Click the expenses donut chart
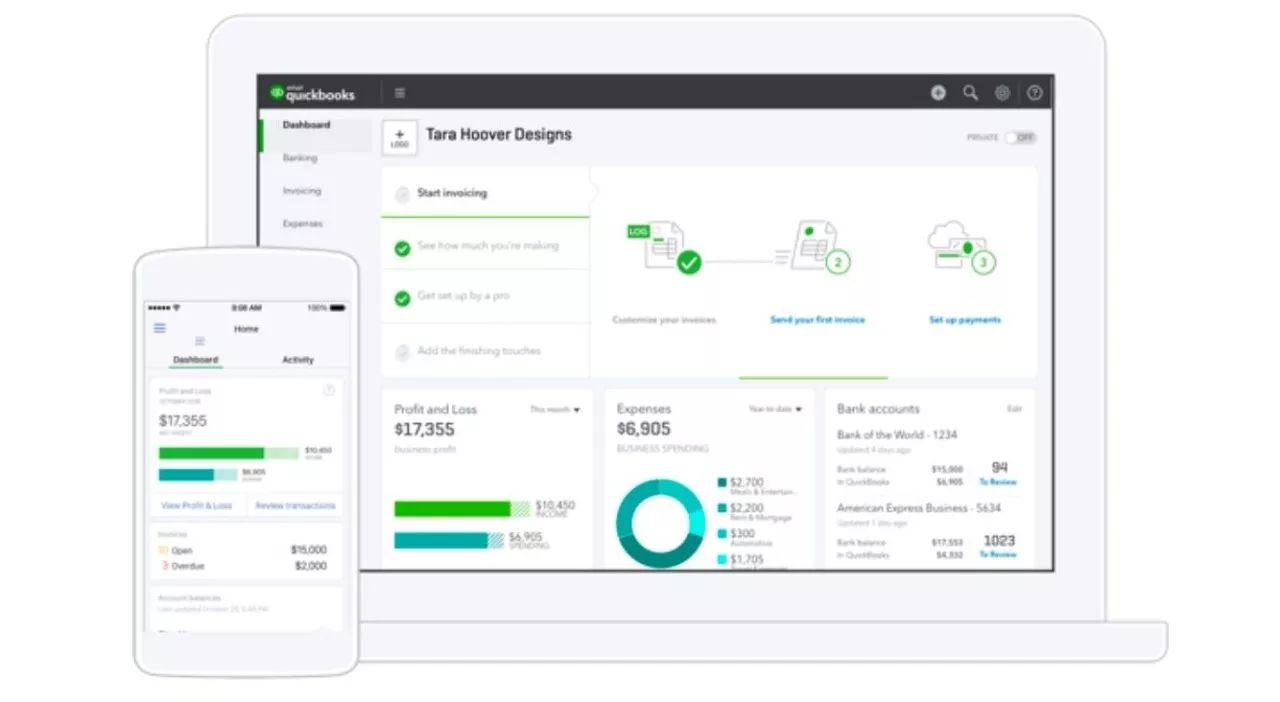This screenshot has height=702, width=1280. pos(661,522)
